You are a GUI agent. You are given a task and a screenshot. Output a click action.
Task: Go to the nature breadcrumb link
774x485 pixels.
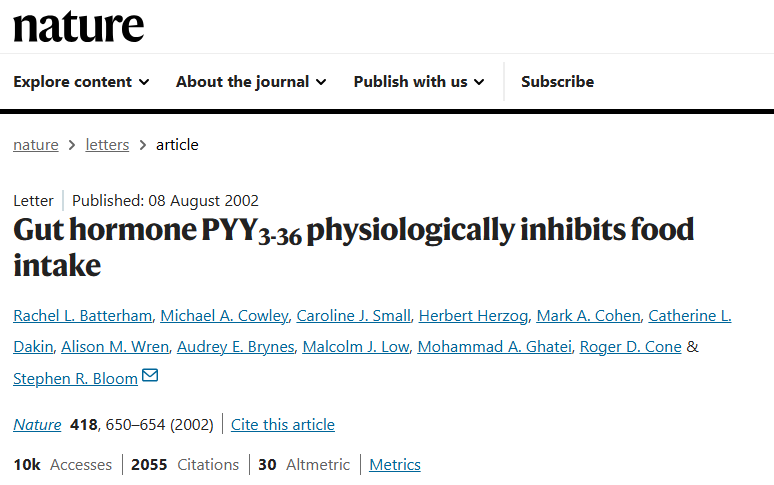click(35, 145)
